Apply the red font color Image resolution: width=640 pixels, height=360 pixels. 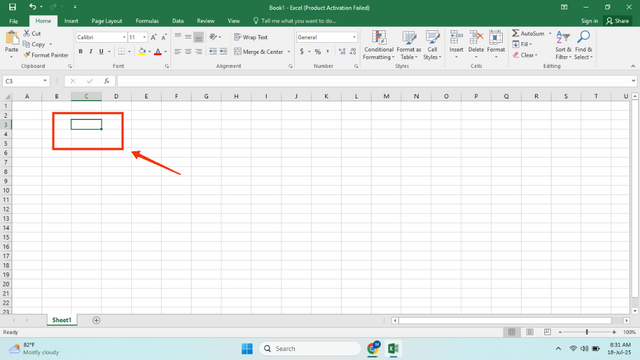[158, 51]
